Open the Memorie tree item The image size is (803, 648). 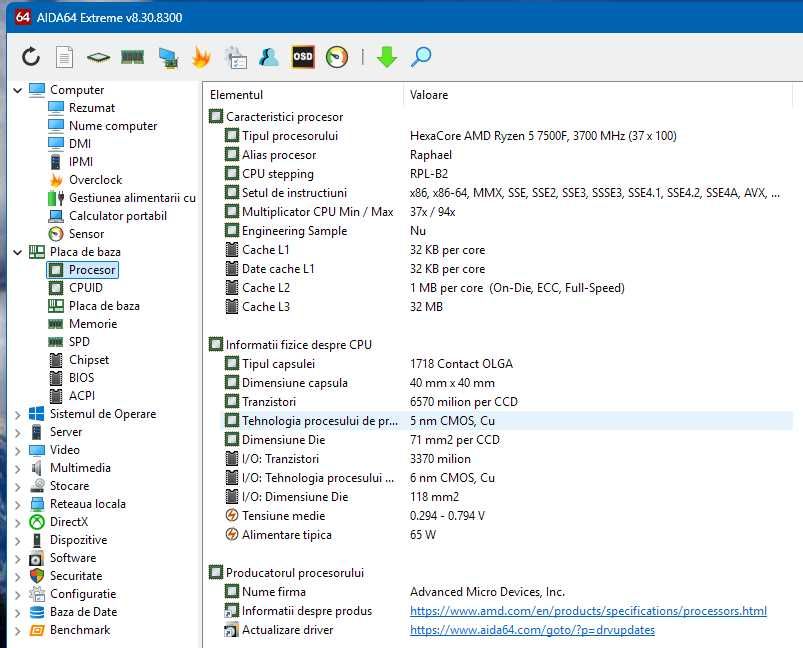pos(83,324)
